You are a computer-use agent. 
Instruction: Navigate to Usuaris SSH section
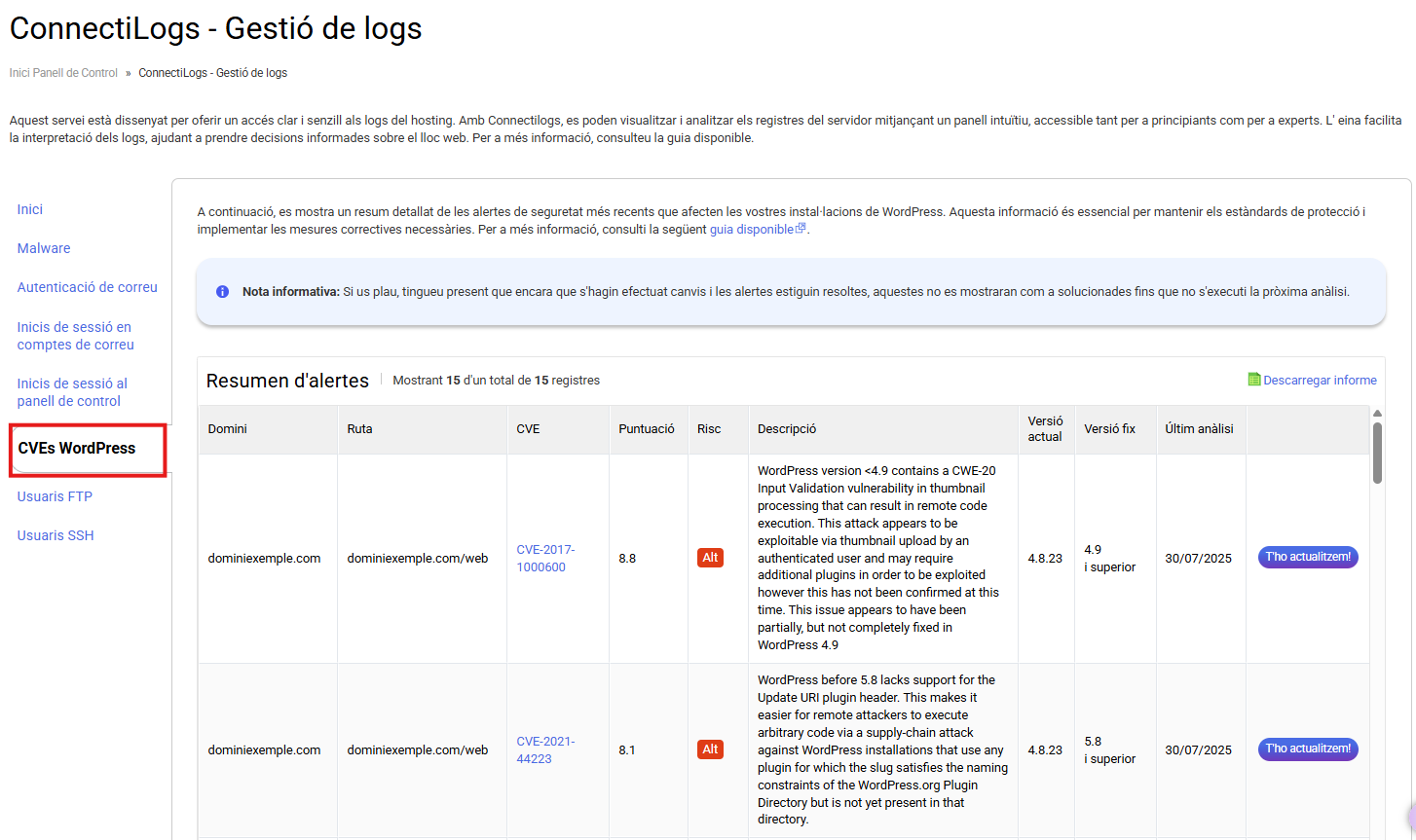[56, 535]
